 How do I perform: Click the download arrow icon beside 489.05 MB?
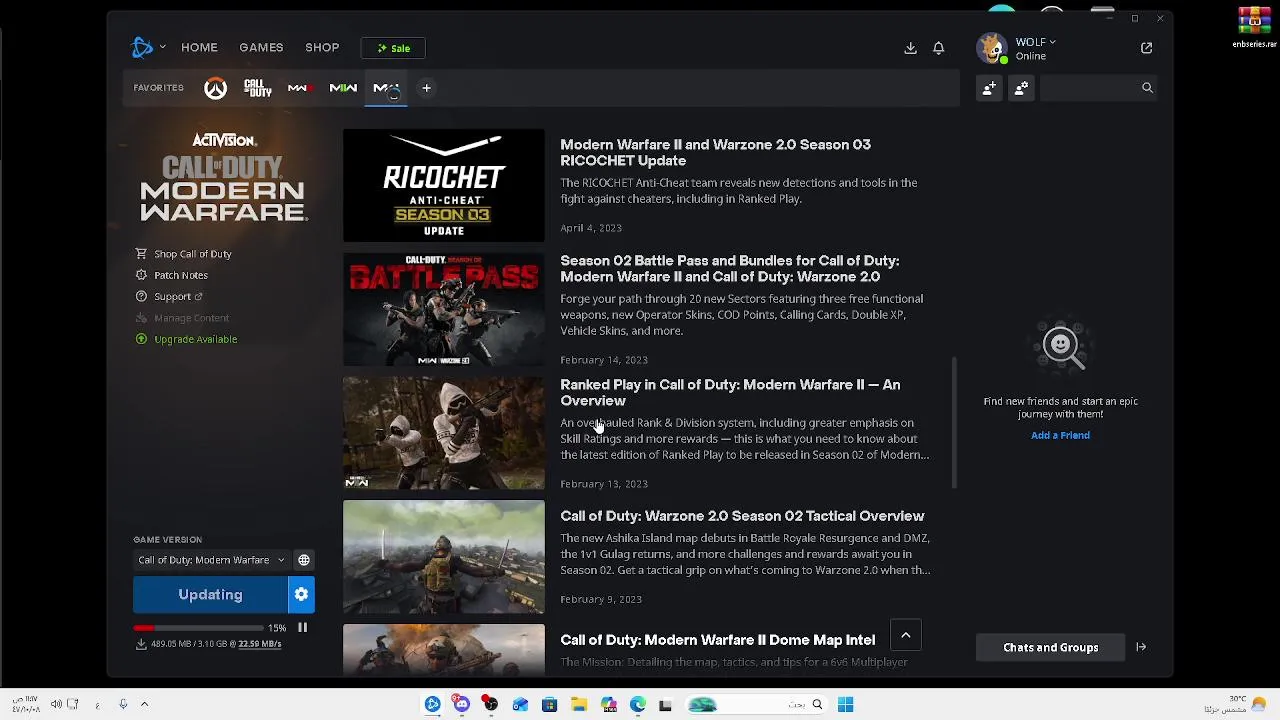point(141,644)
